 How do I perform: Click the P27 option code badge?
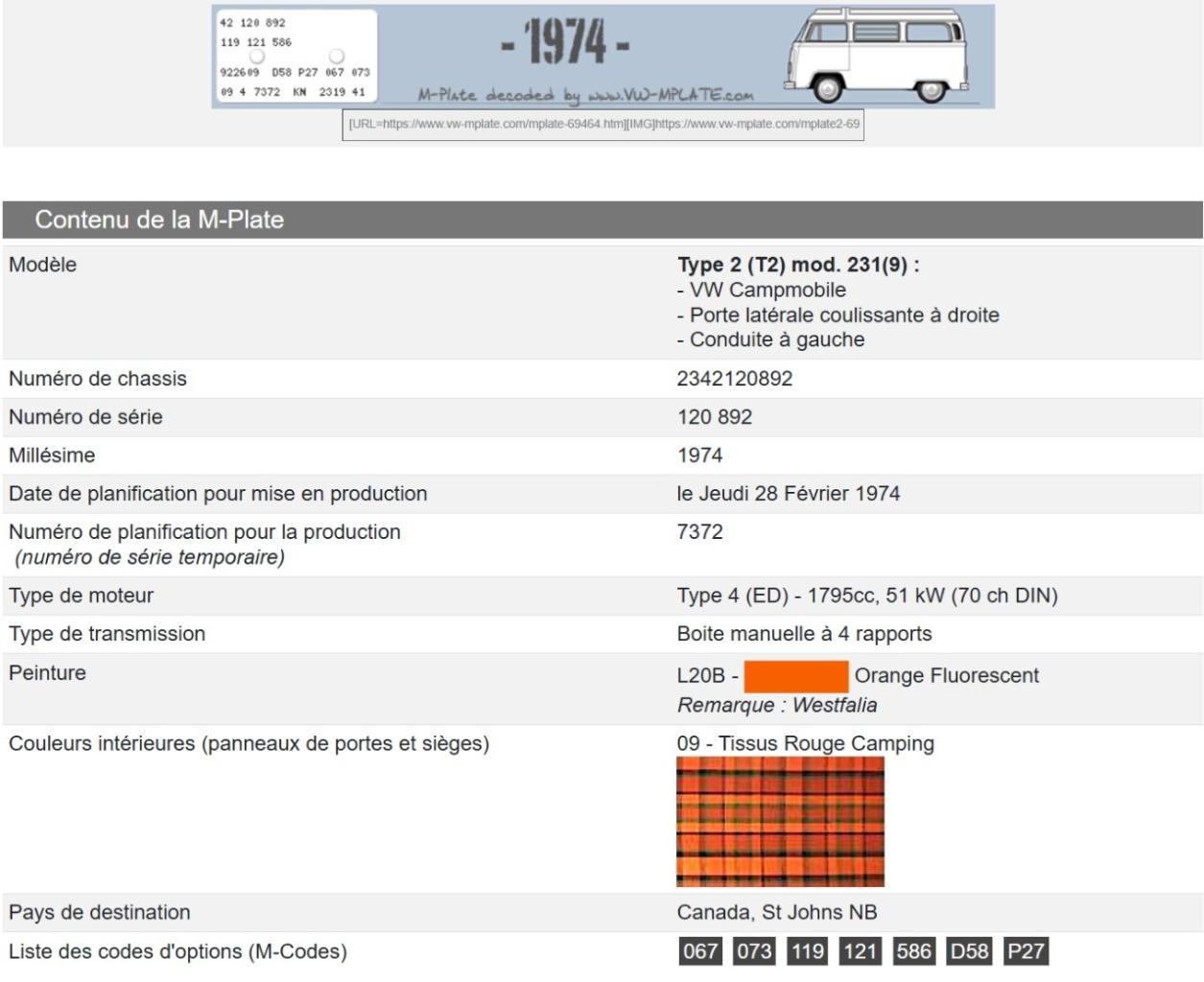[1026, 951]
